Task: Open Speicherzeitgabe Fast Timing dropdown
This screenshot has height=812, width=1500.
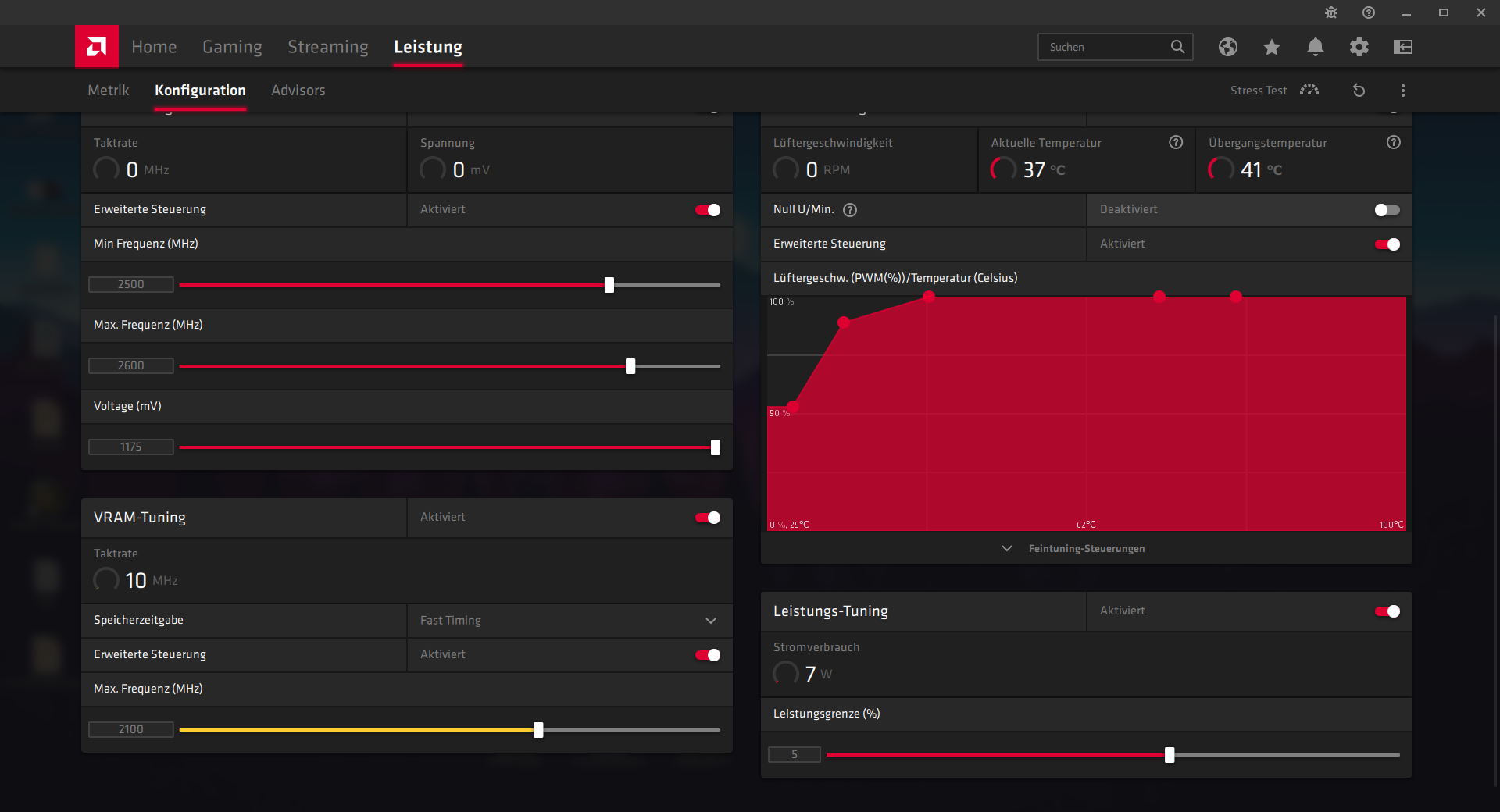Action: pos(570,621)
